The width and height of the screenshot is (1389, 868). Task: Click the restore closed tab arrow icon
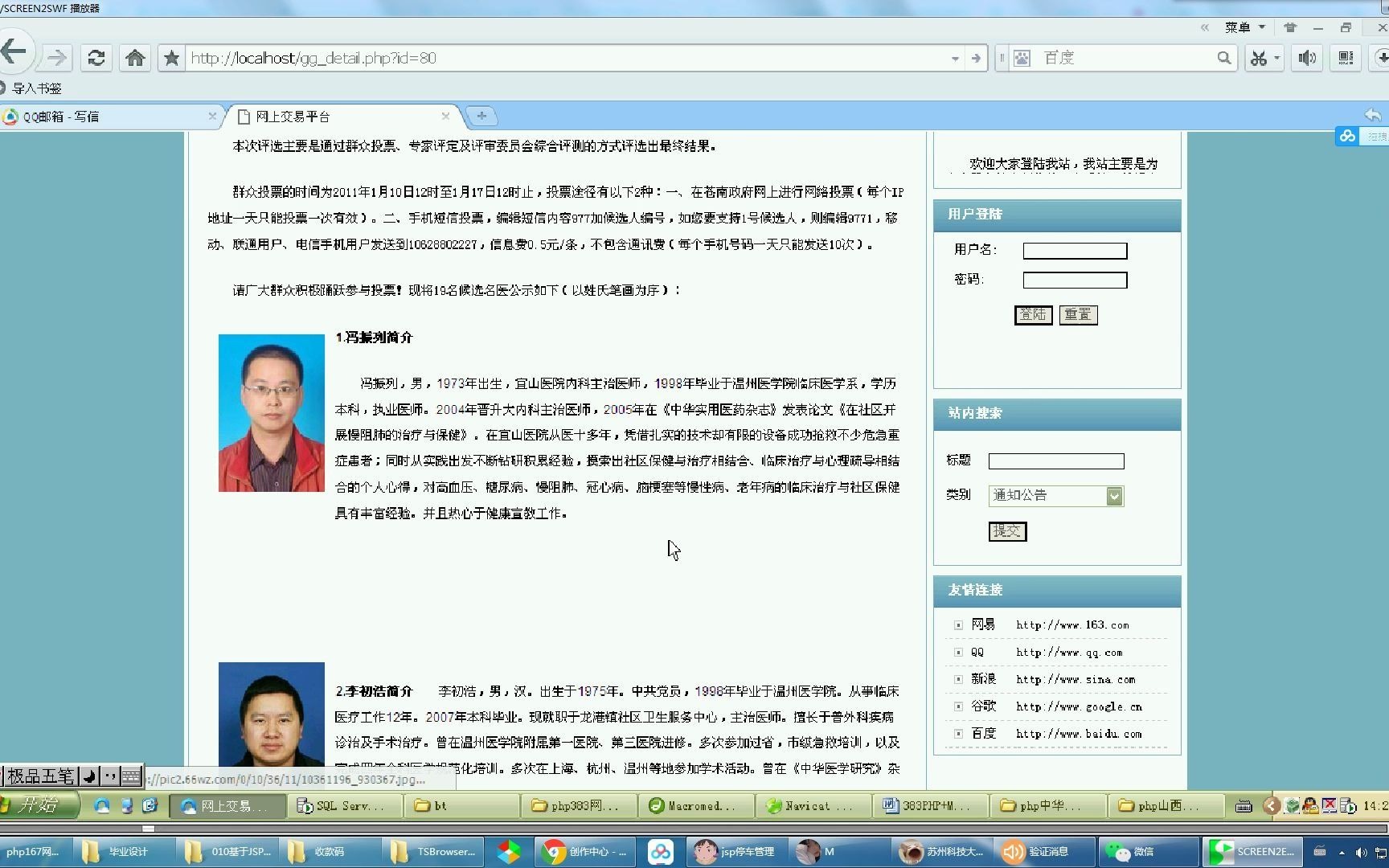click(x=1372, y=115)
